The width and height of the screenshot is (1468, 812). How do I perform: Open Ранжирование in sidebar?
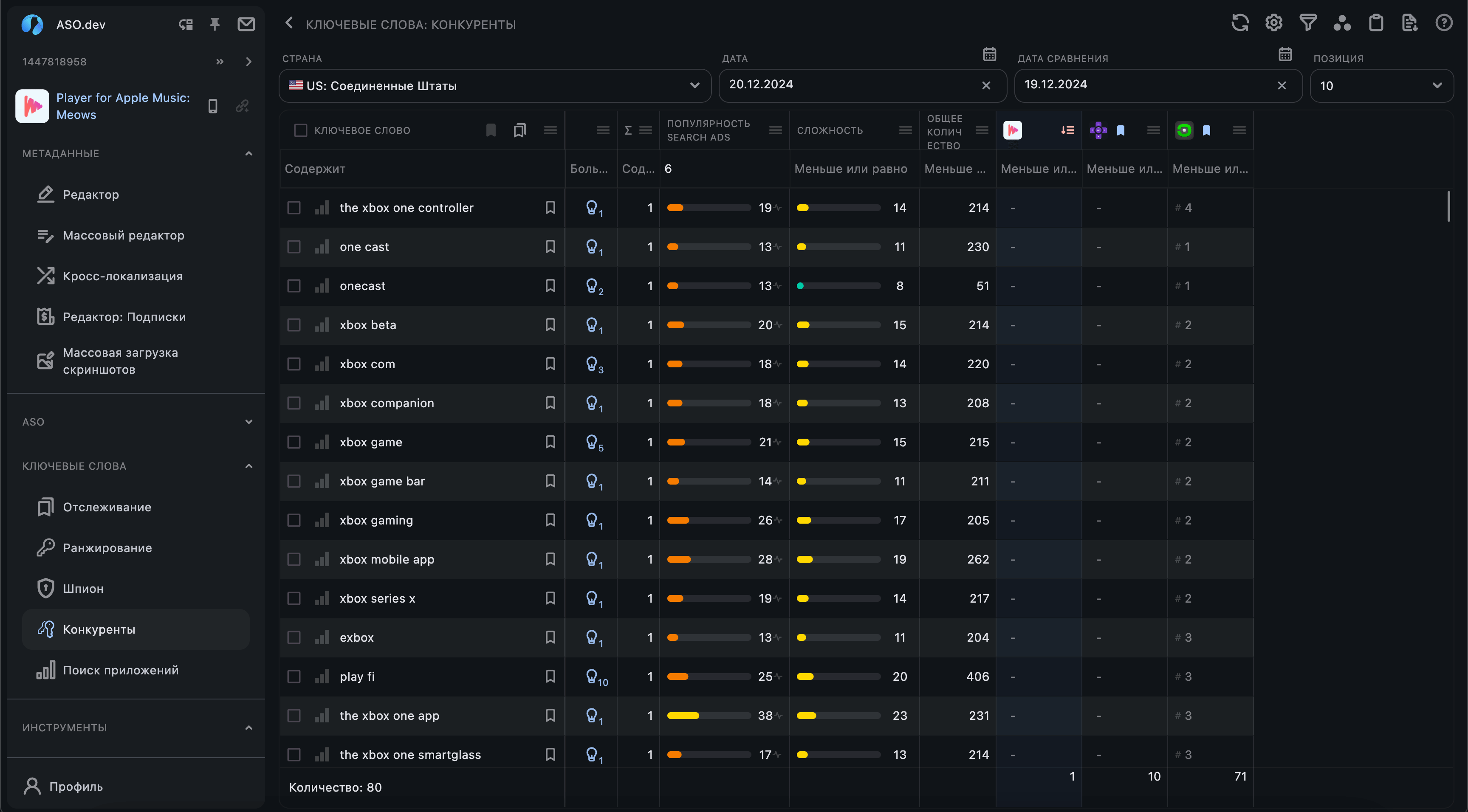coord(136,547)
